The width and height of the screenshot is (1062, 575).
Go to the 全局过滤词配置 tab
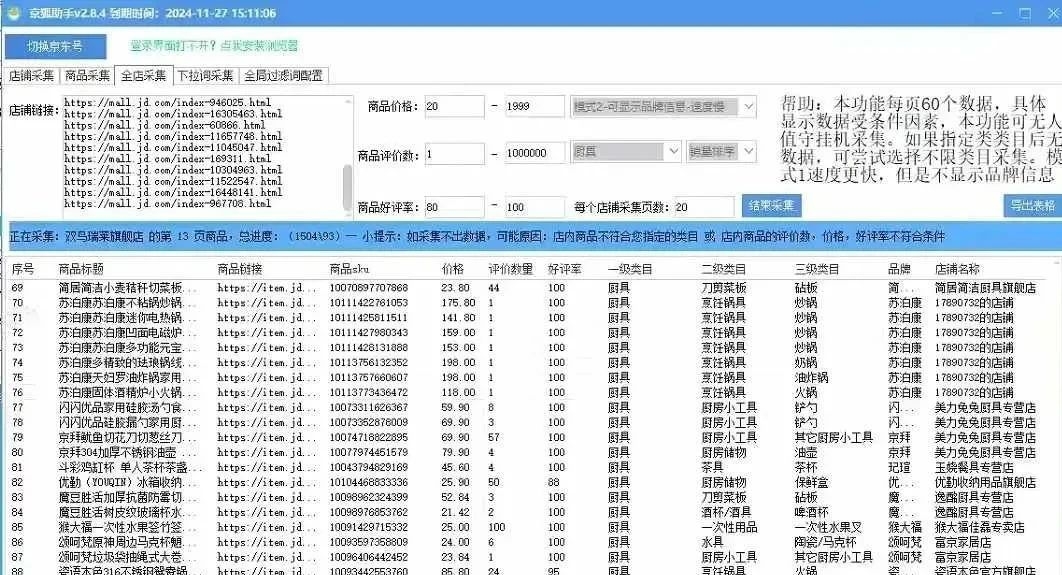(284, 75)
